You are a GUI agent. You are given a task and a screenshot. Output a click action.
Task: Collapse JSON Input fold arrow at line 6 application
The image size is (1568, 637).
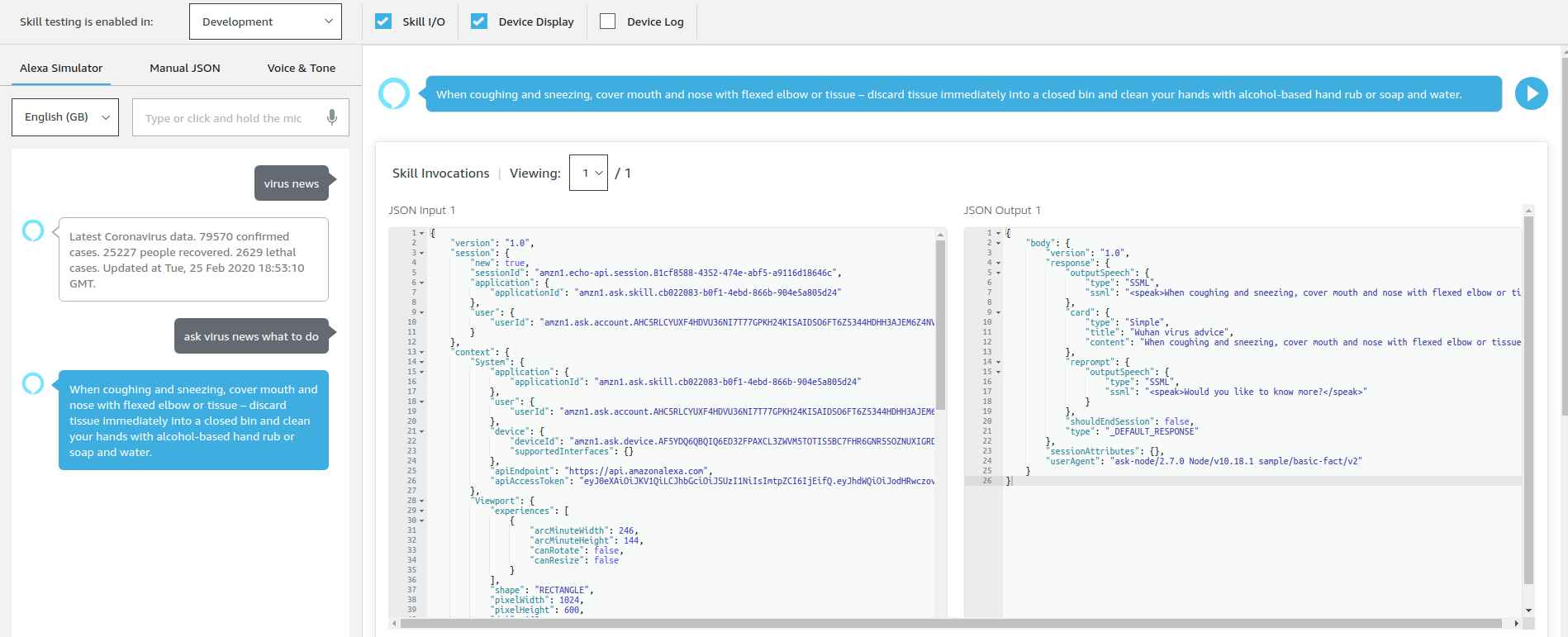[422, 283]
